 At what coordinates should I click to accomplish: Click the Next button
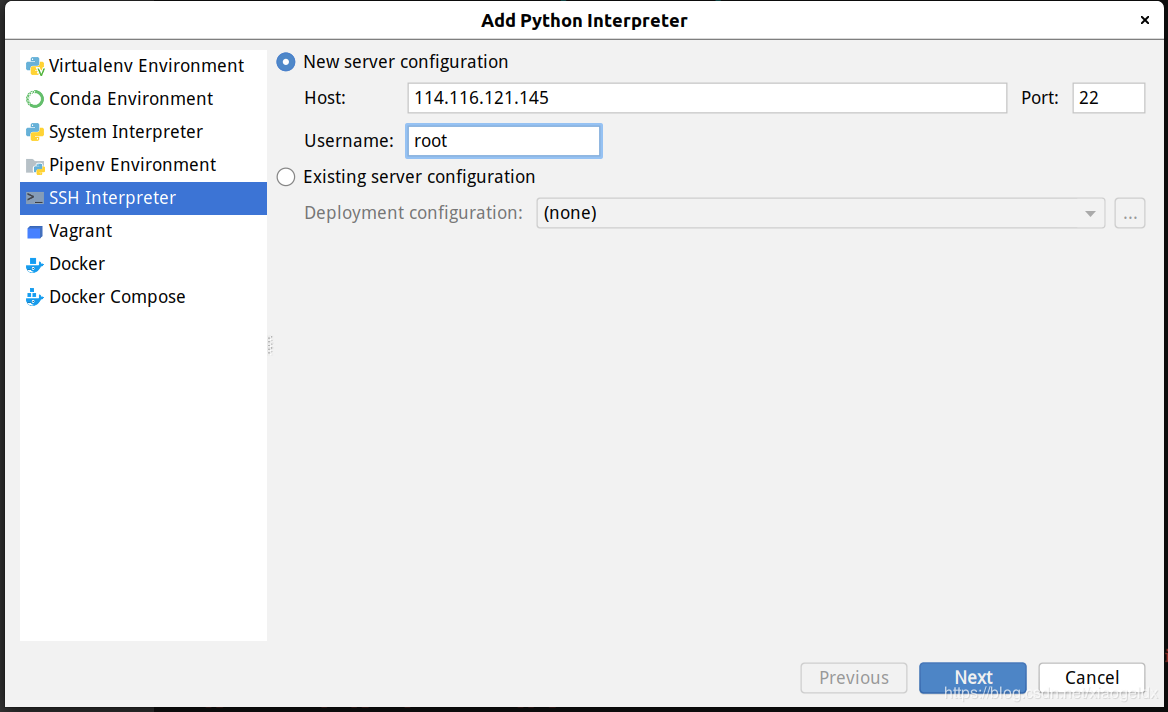[972, 678]
